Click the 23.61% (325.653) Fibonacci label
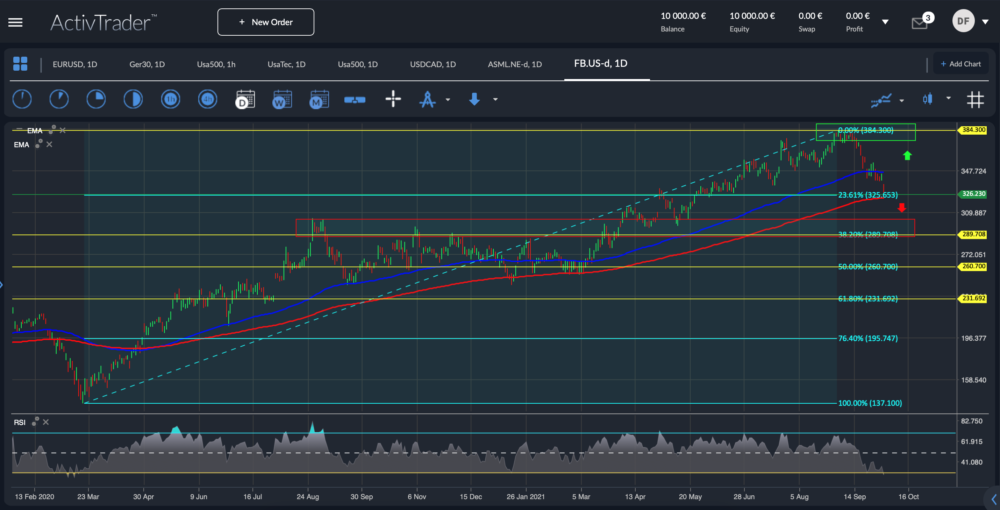Image resolution: width=1000 pixels, height=510 pixels. (x=868, y=194)
